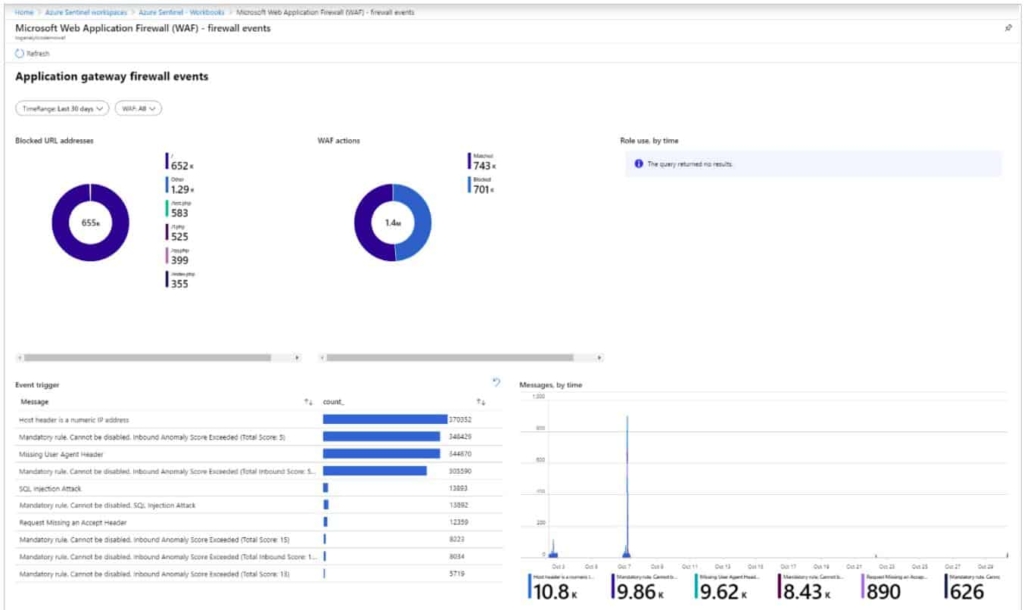The image size is (1024, 610).
Task: Click the count_ column header
Action: pyautogui.click(x=333, y=402)
